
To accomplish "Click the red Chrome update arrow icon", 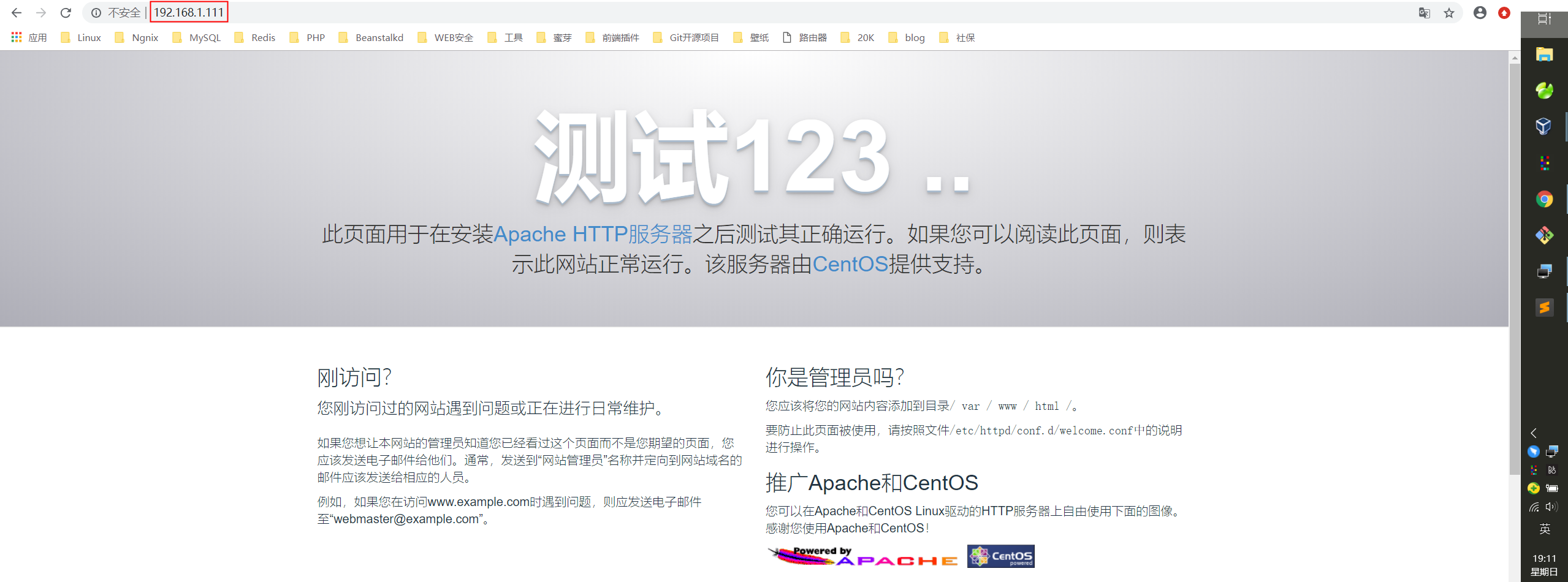I will pyautogui.click(x=1504, y=13).
